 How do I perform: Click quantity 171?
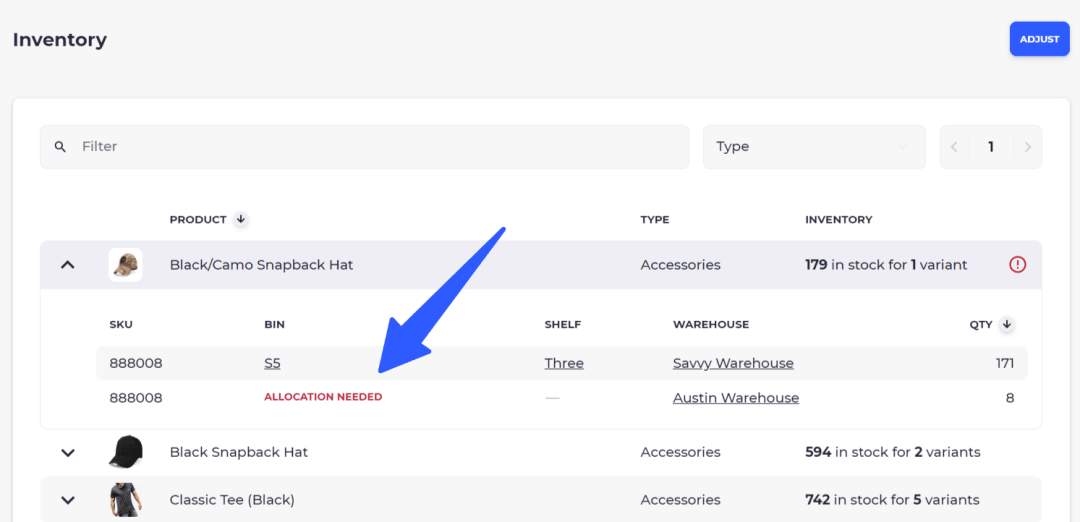1003,363
